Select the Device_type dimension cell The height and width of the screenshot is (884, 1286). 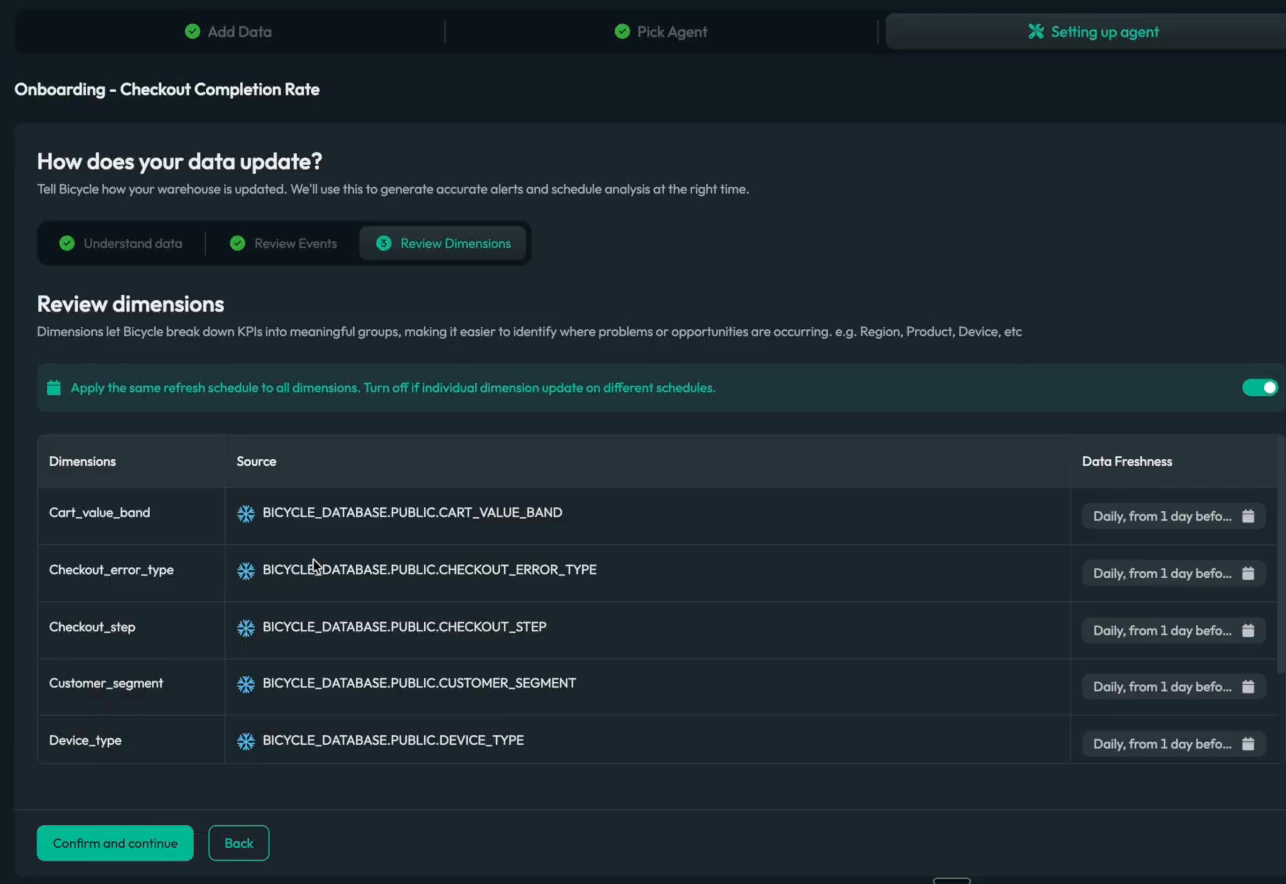click(131, 740)
